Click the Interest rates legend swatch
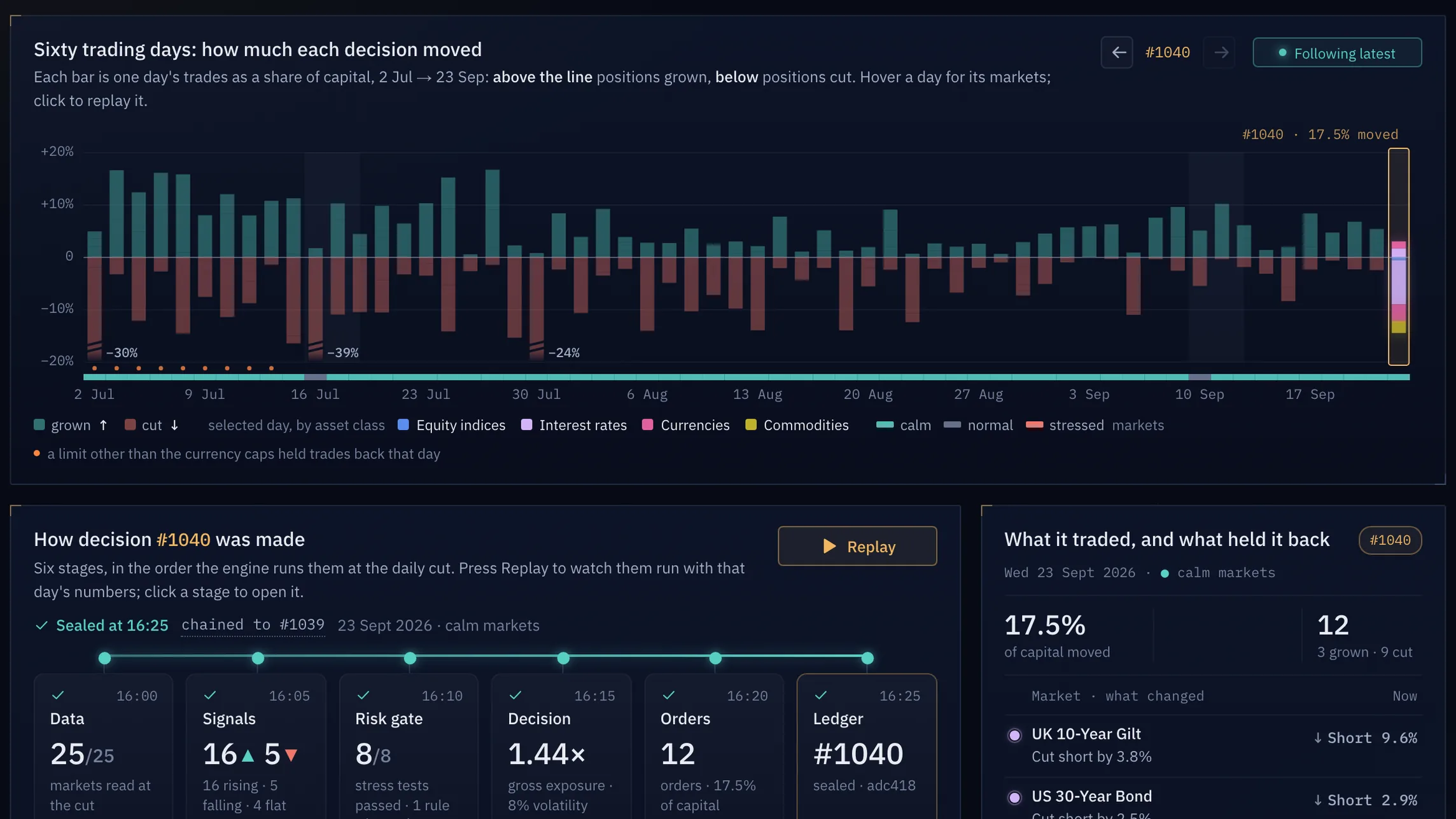1456x819 pixels. [526, 425]
